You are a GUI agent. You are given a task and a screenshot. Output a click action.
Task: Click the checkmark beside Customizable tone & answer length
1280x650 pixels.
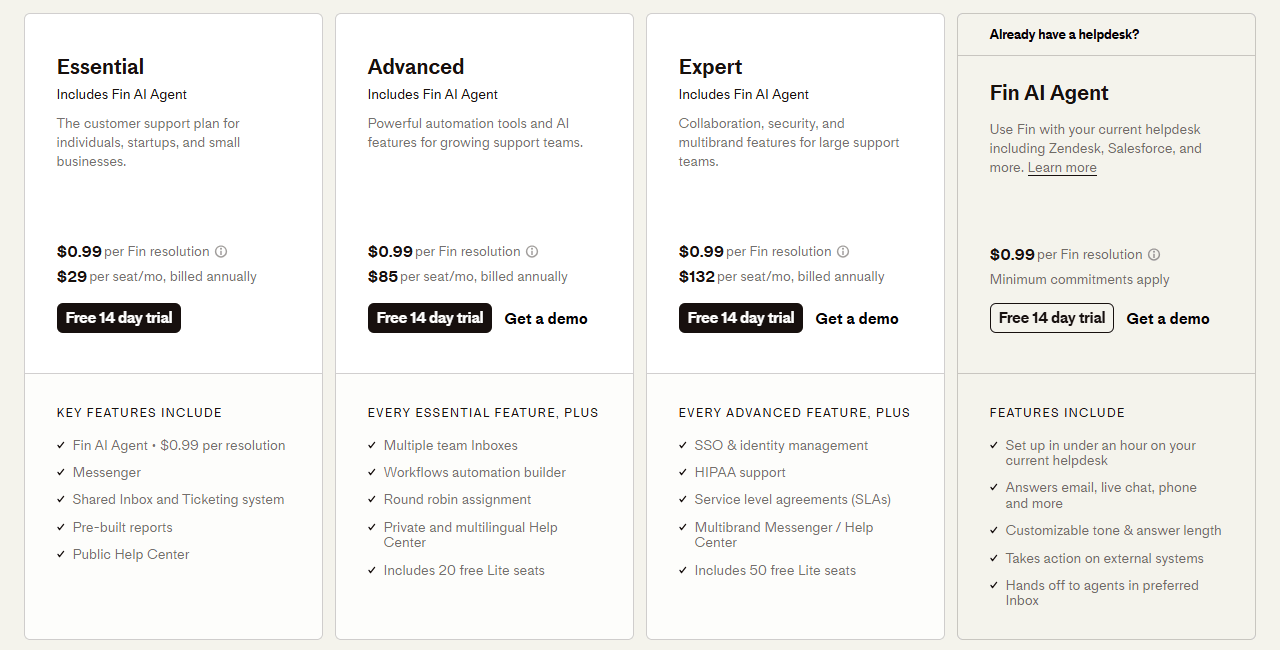pyautogui.click(x=993, y=531)
